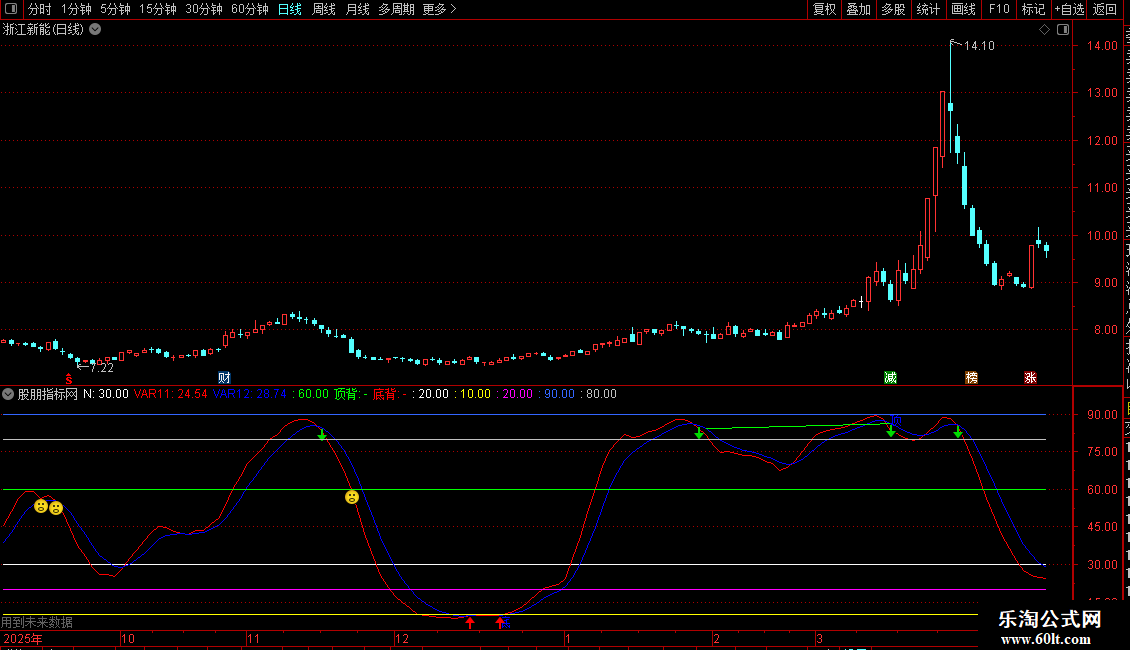Click month 11 marker on time axis
The width and height of the screenshot is (1130, 650).
point(253,638)
